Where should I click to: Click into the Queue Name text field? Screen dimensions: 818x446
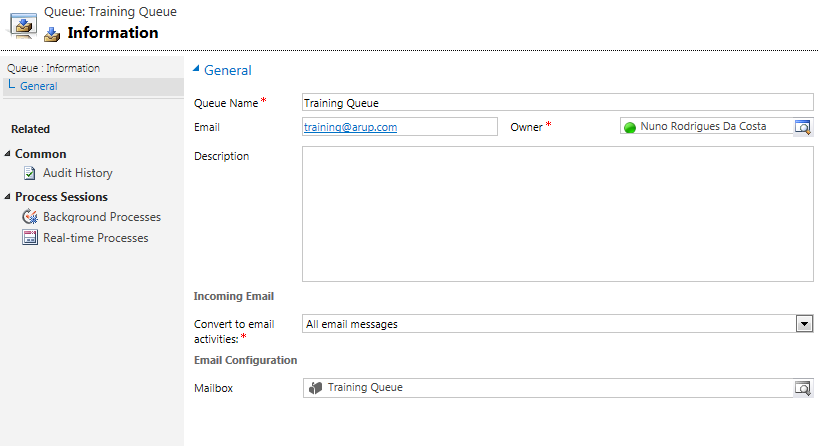pos(558,102)
